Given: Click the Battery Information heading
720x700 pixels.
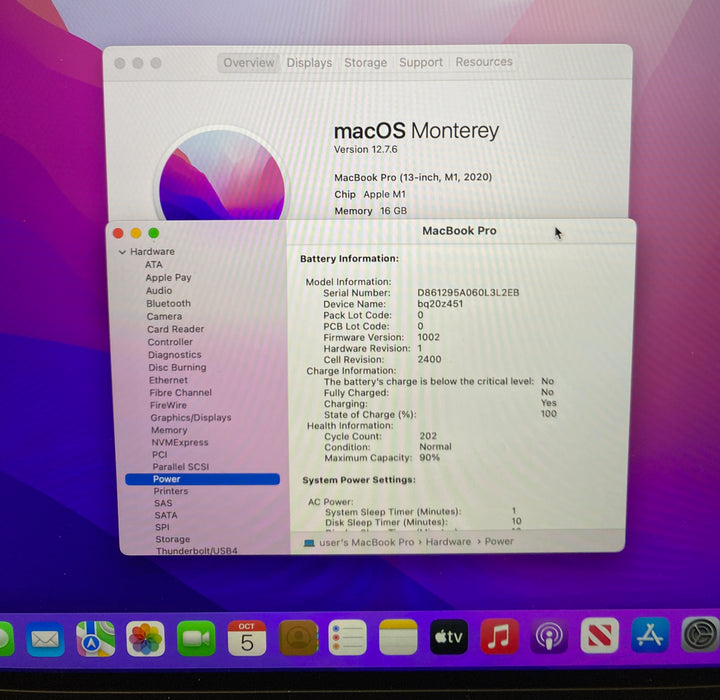Looking at the screenshot, I should click(x=349, y=259).
